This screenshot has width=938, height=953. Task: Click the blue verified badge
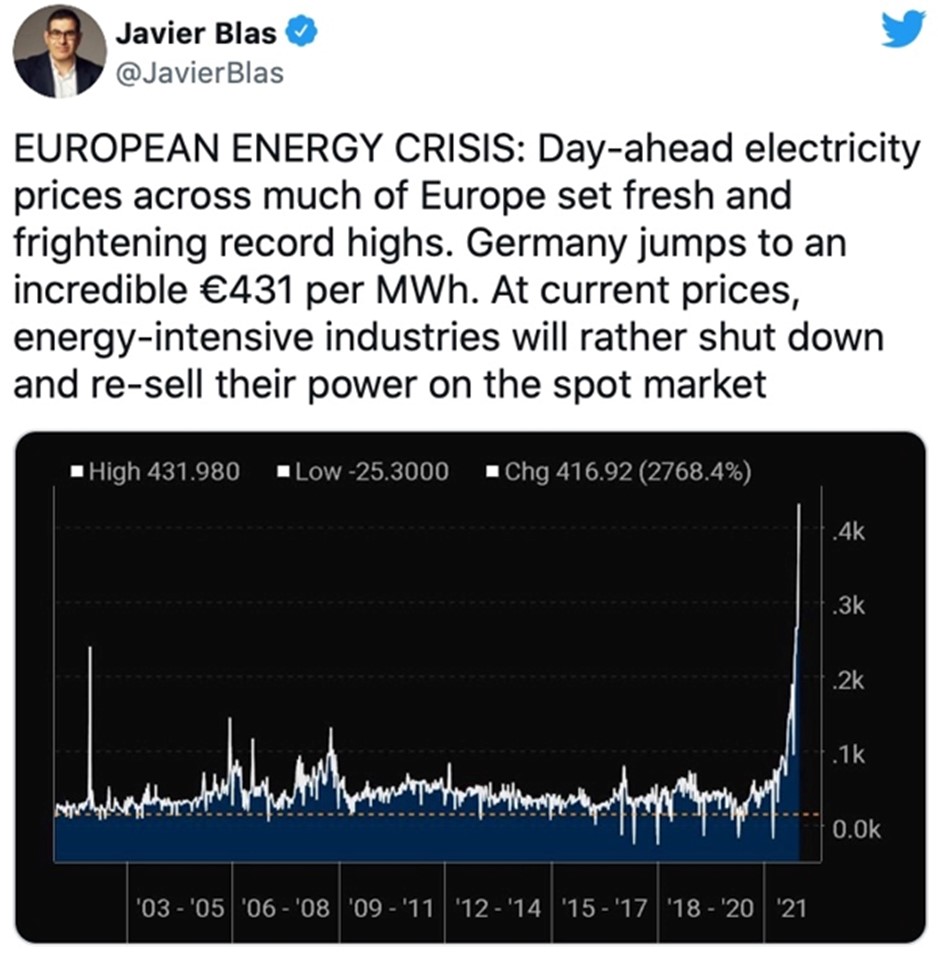pos(302,33)
